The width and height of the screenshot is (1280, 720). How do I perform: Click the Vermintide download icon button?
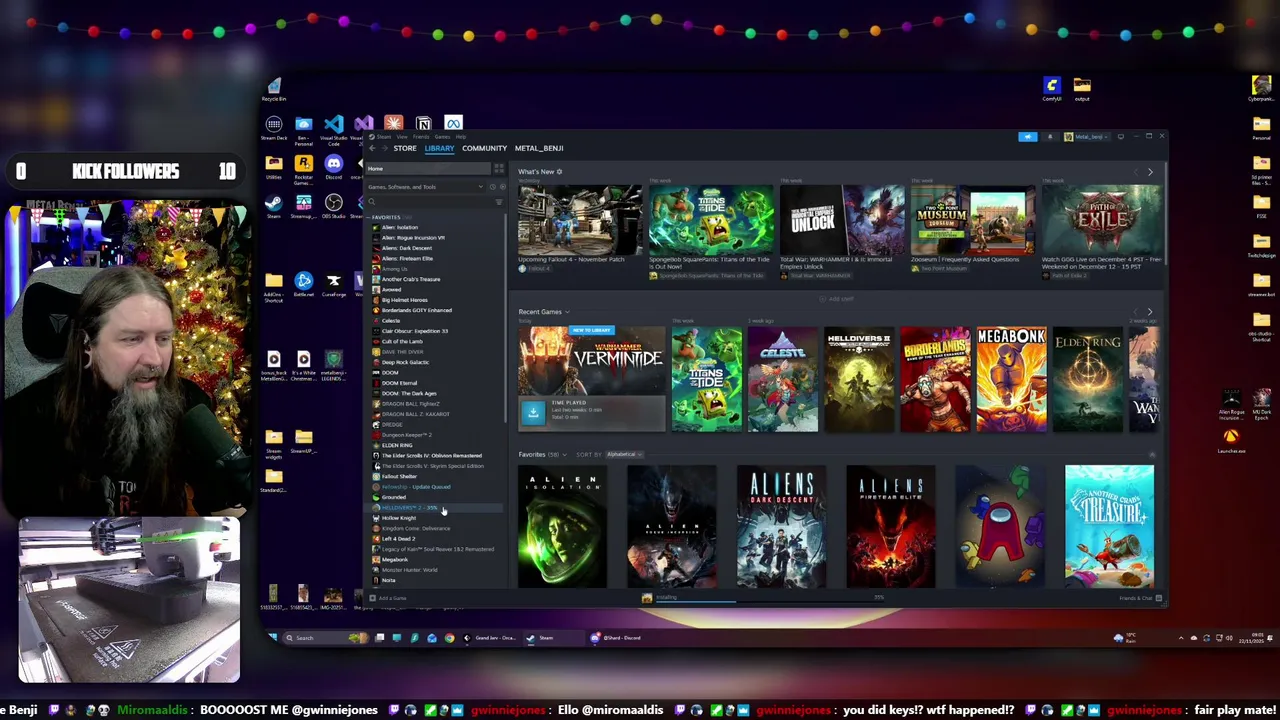pyautogui.click(x=533, y=411)
